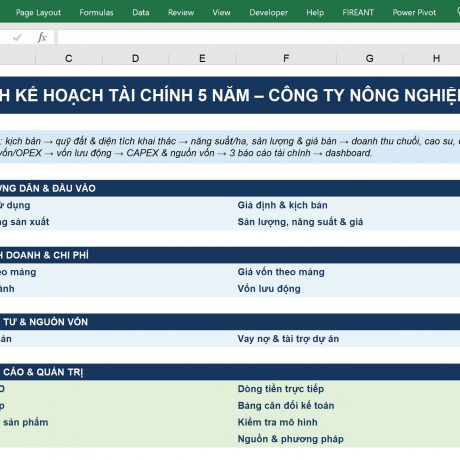Open the Formulas ribbon tab

[96, 13]
